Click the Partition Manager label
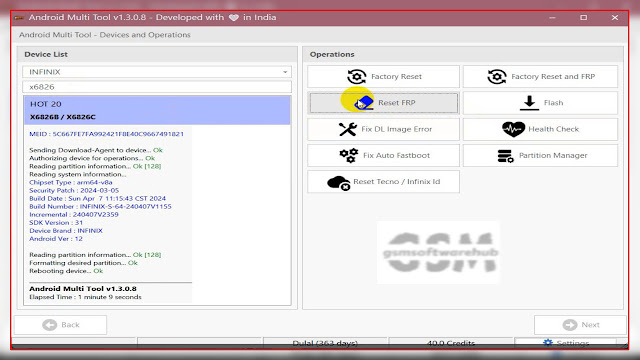640x360 pixels. (553, 156)
